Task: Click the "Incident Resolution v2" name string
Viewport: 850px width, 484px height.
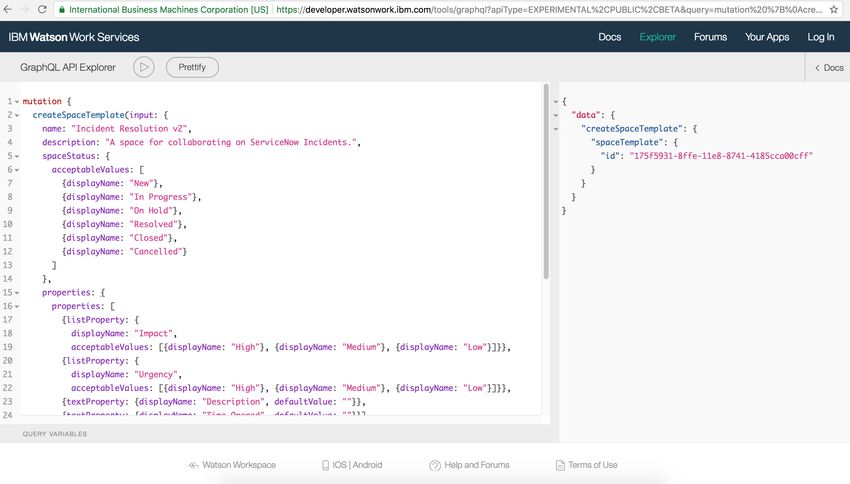Action: click(x=129, y=128)
